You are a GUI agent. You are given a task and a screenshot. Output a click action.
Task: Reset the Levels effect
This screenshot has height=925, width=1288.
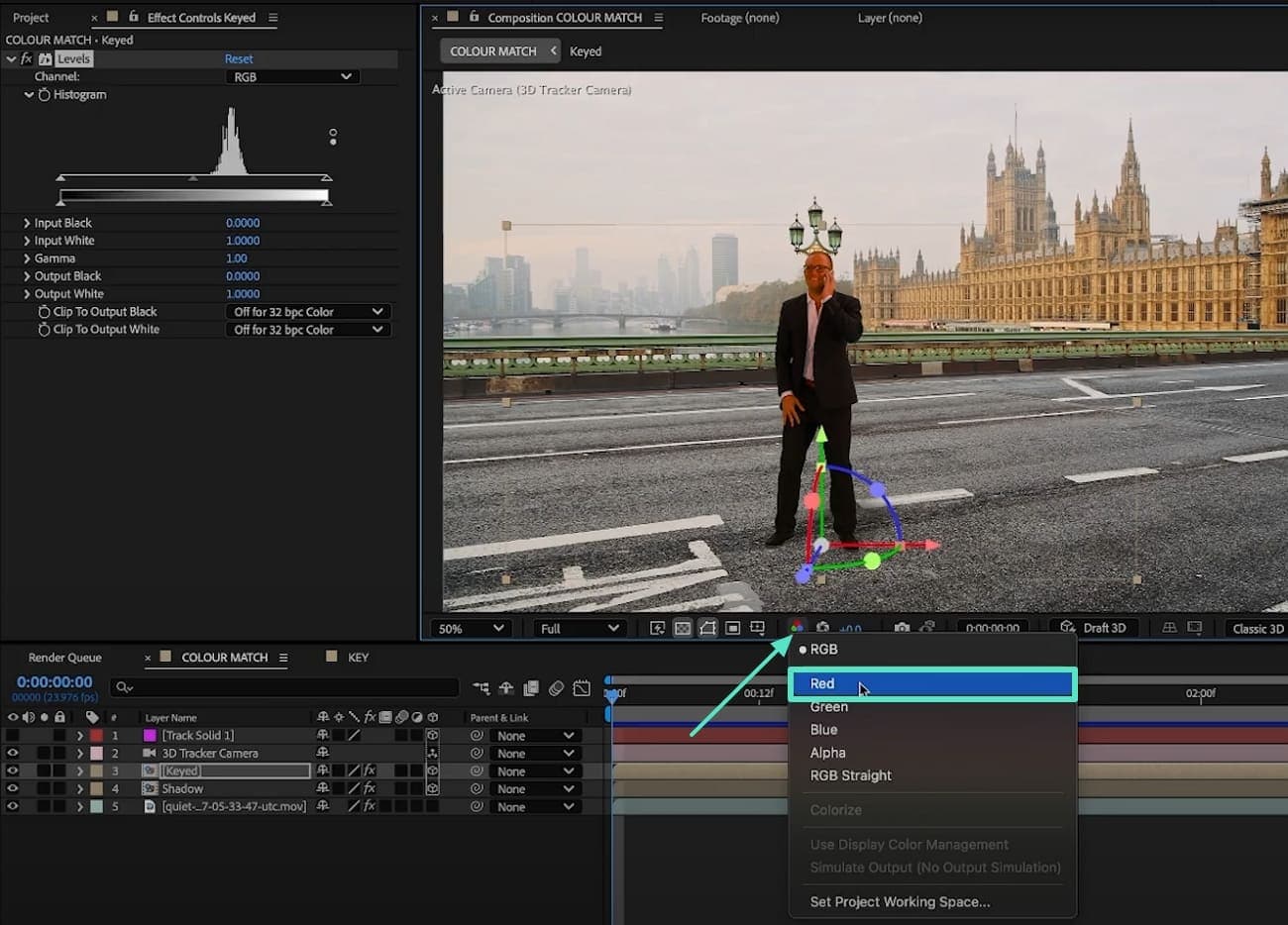pyautogui.click(x=239, y=59)
